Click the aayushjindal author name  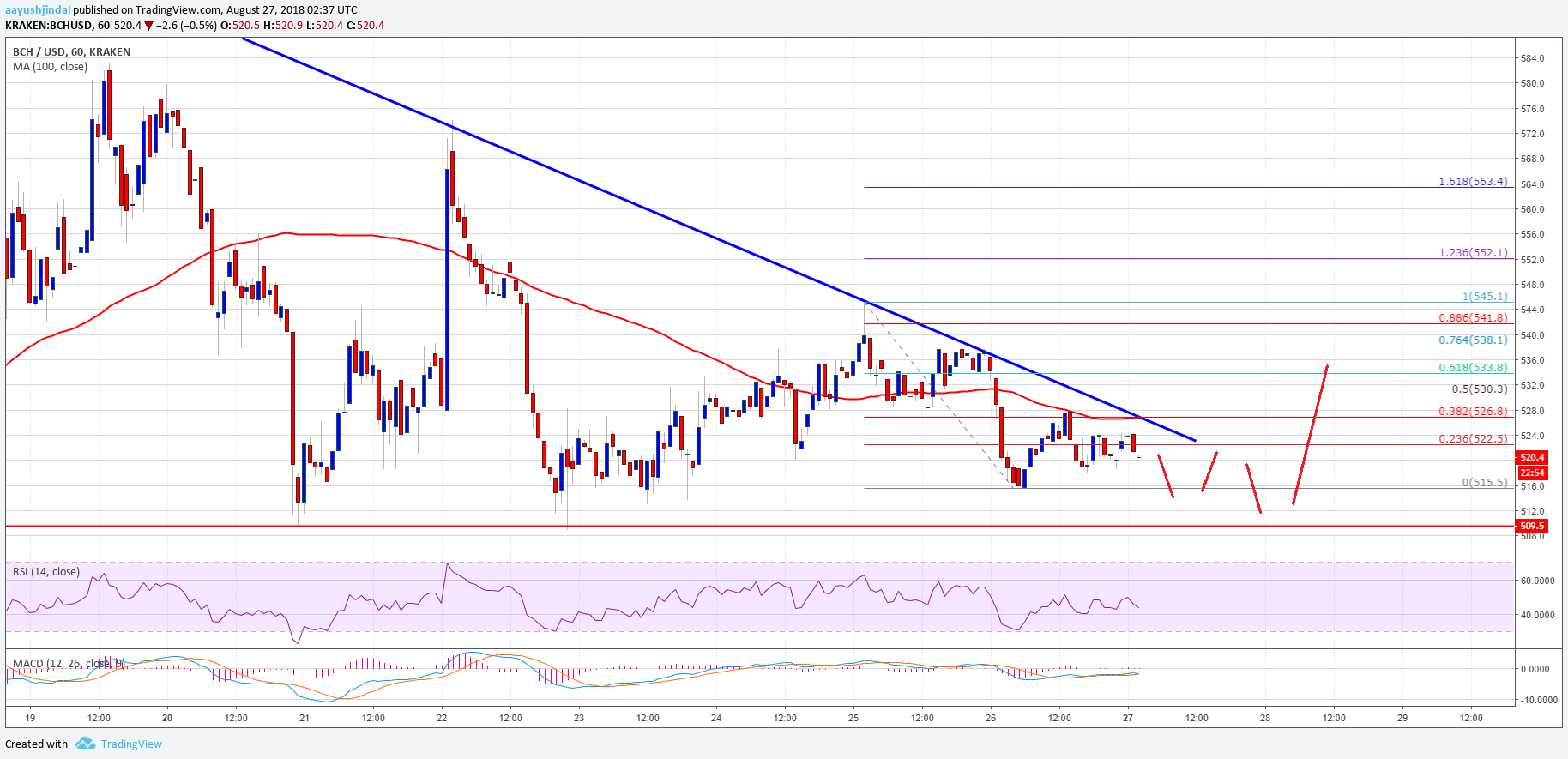[x=39, y=10]
